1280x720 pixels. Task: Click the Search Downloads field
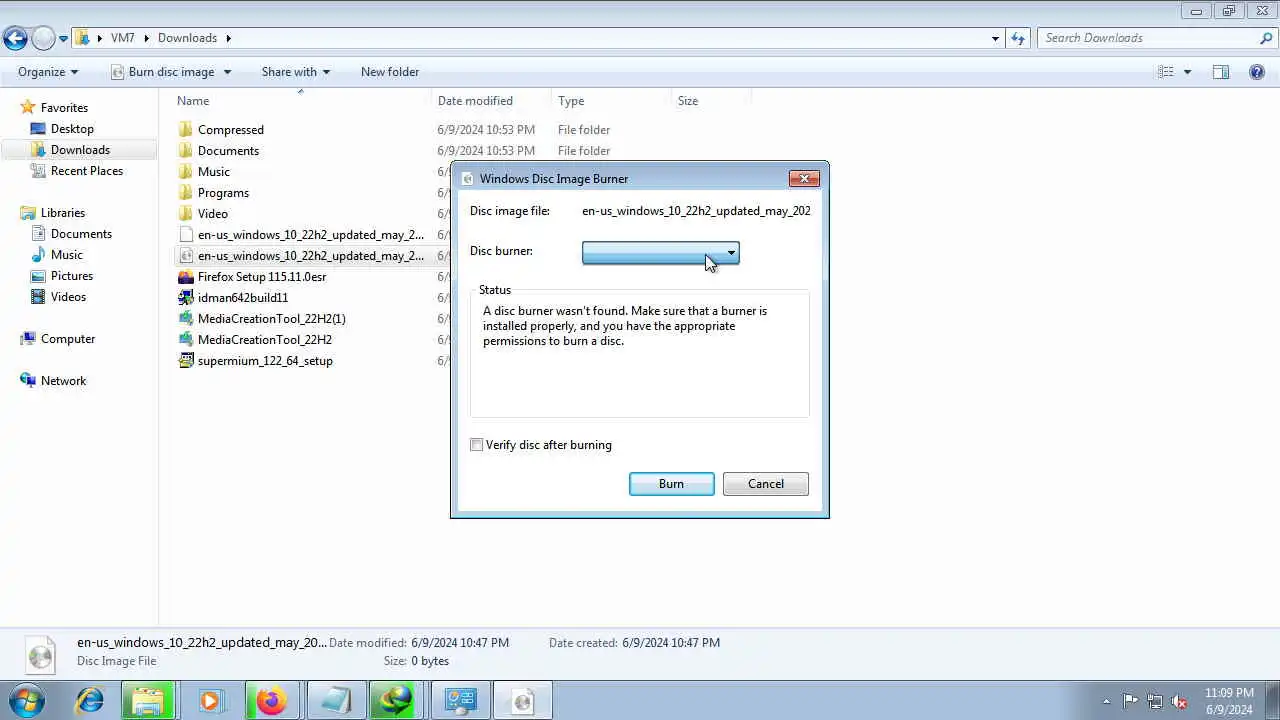(1148, 38)
